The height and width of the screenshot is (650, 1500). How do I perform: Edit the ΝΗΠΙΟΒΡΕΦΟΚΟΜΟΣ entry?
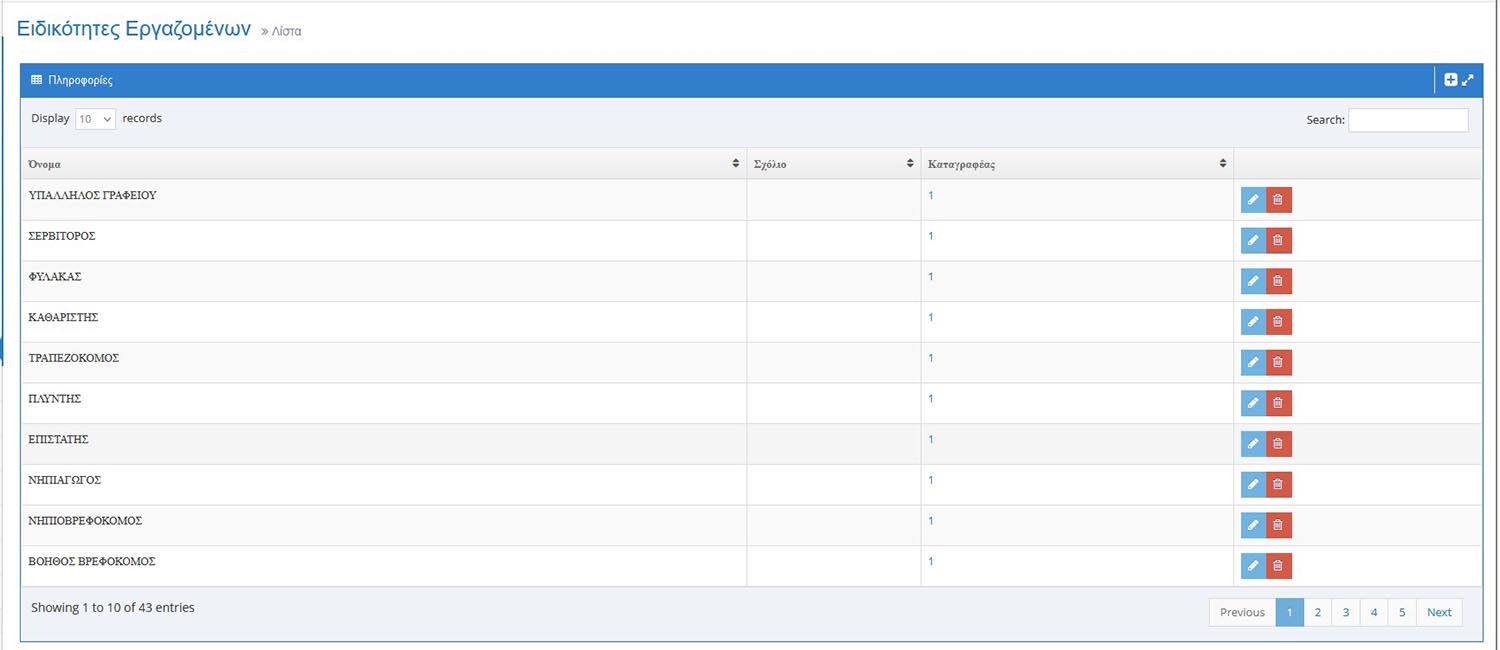click(1253, 525)
